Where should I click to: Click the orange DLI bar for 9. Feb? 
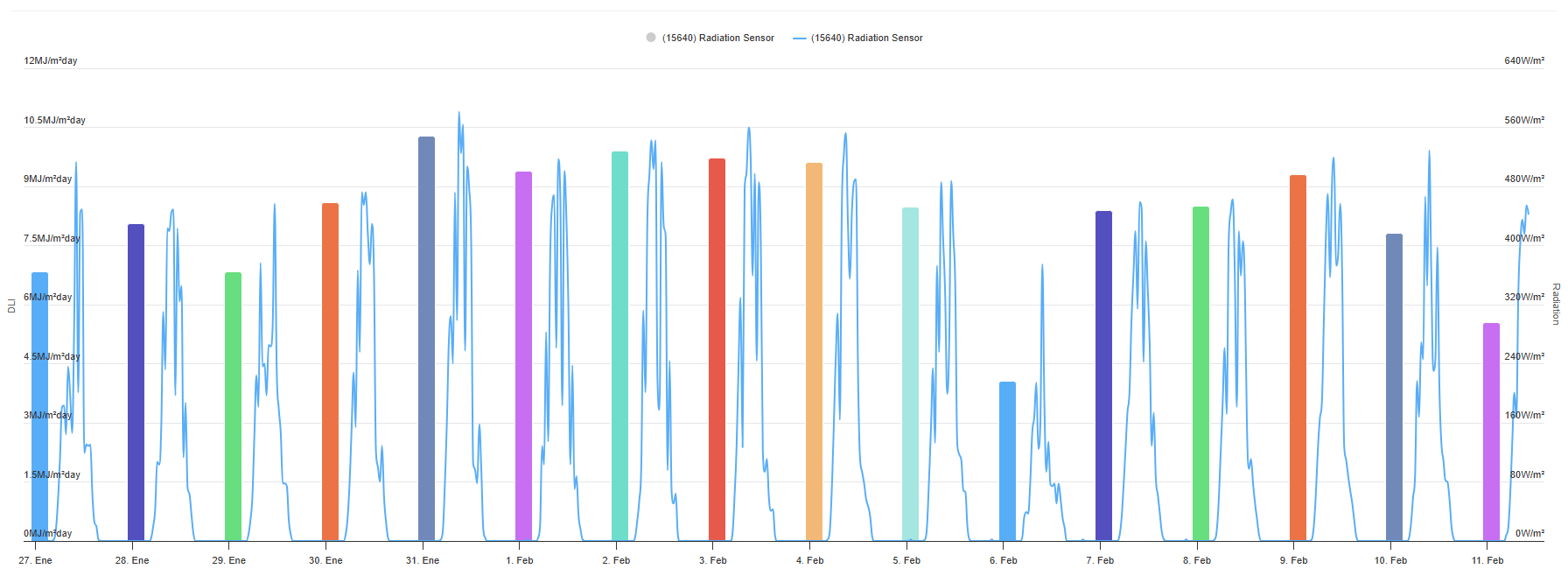(x=1298, y=358)
